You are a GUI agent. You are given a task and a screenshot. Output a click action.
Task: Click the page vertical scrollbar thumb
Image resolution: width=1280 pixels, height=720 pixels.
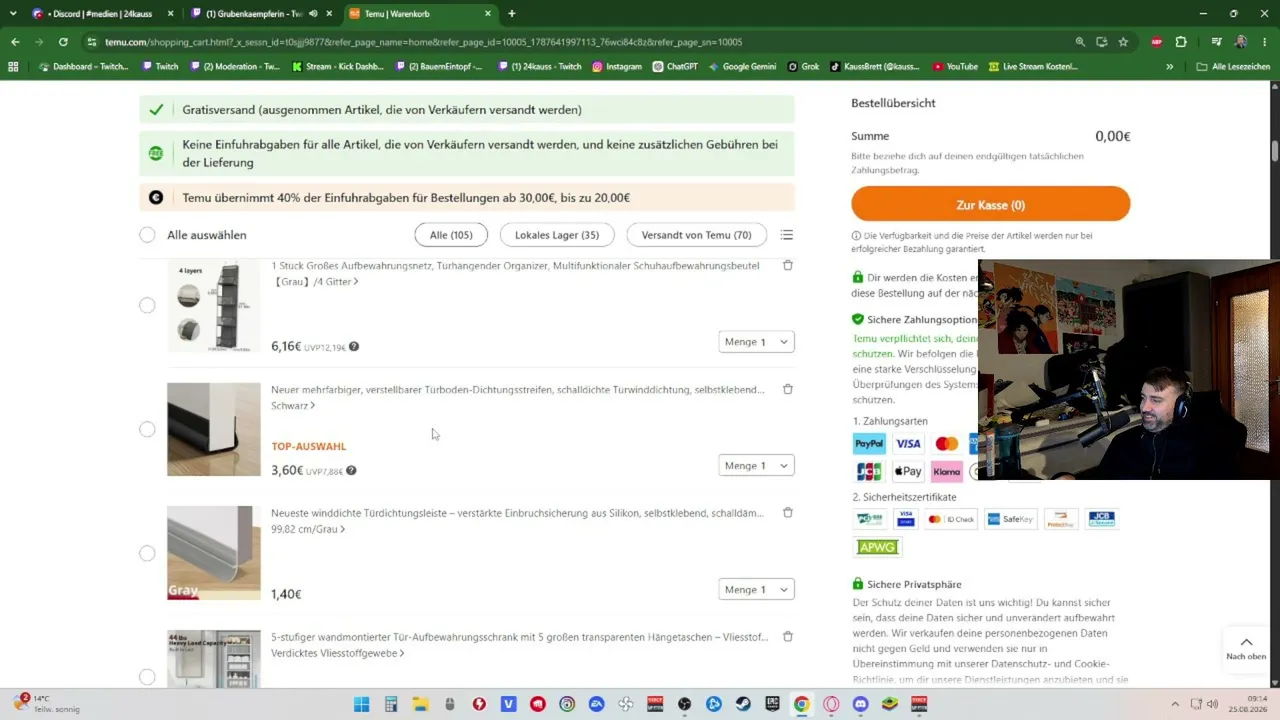(1274, 151)
